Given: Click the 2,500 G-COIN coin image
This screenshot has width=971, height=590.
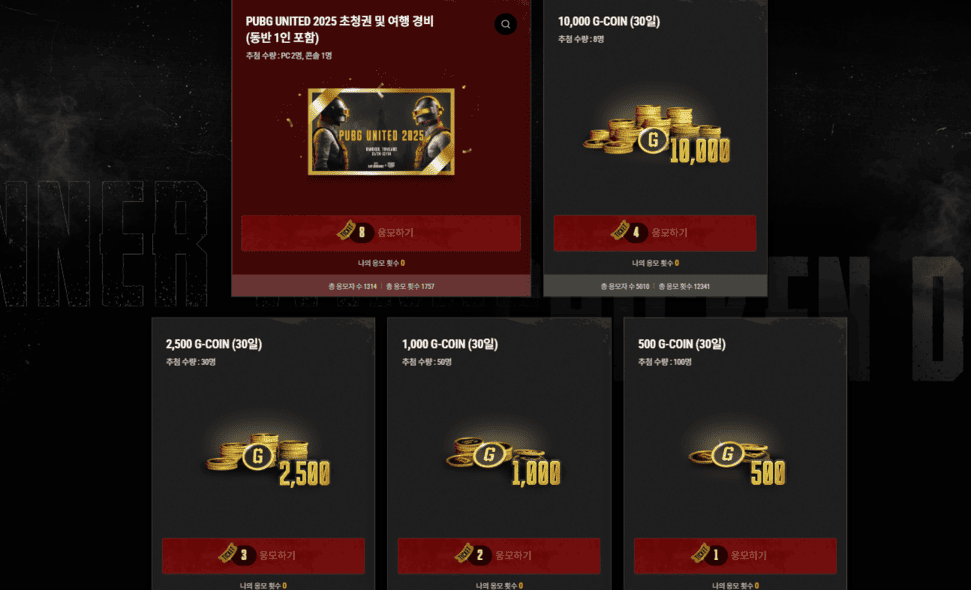Looking at the screenshot, I should (x=268, y=459).
